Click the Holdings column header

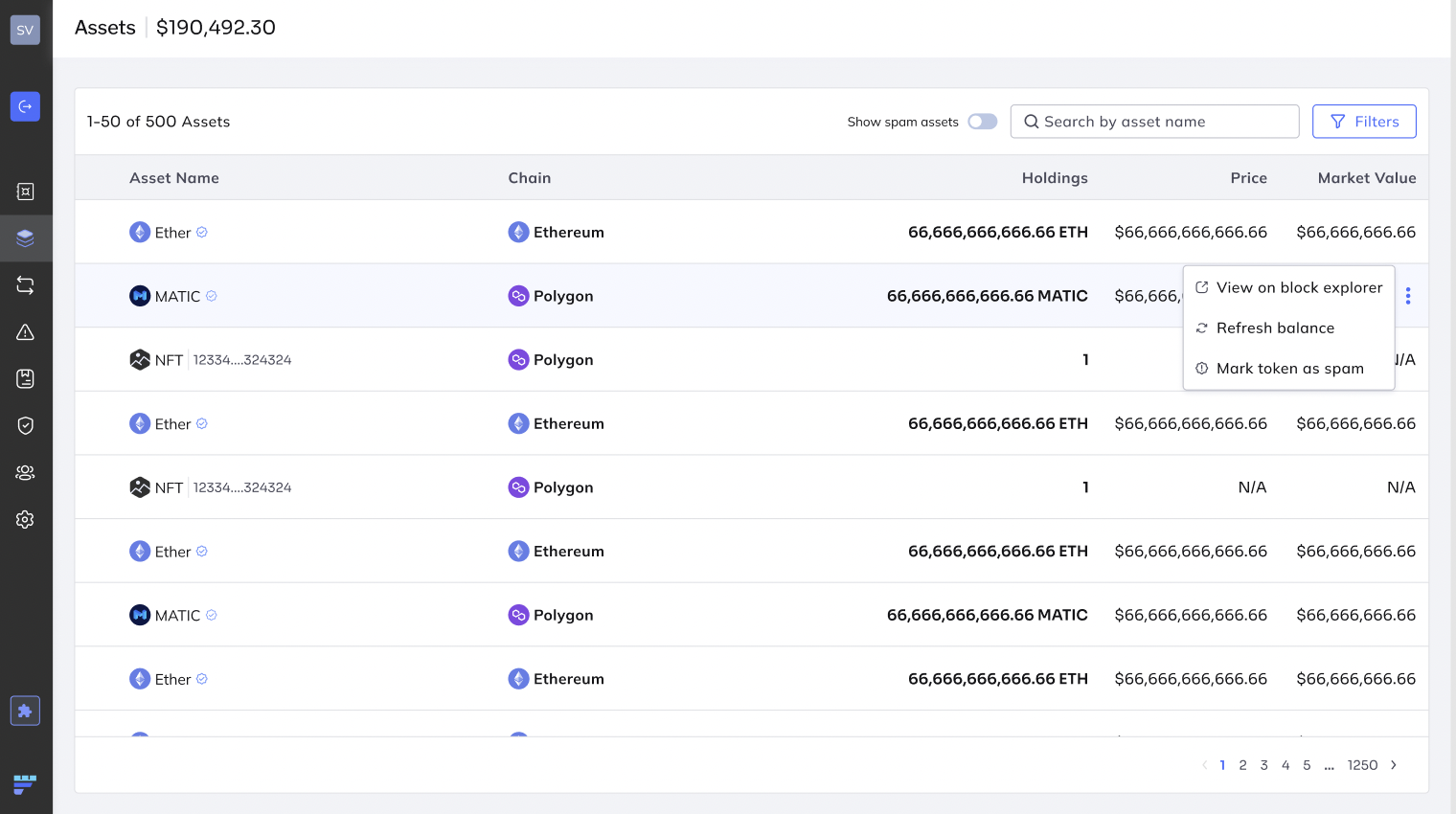(x=1055, y=178)
